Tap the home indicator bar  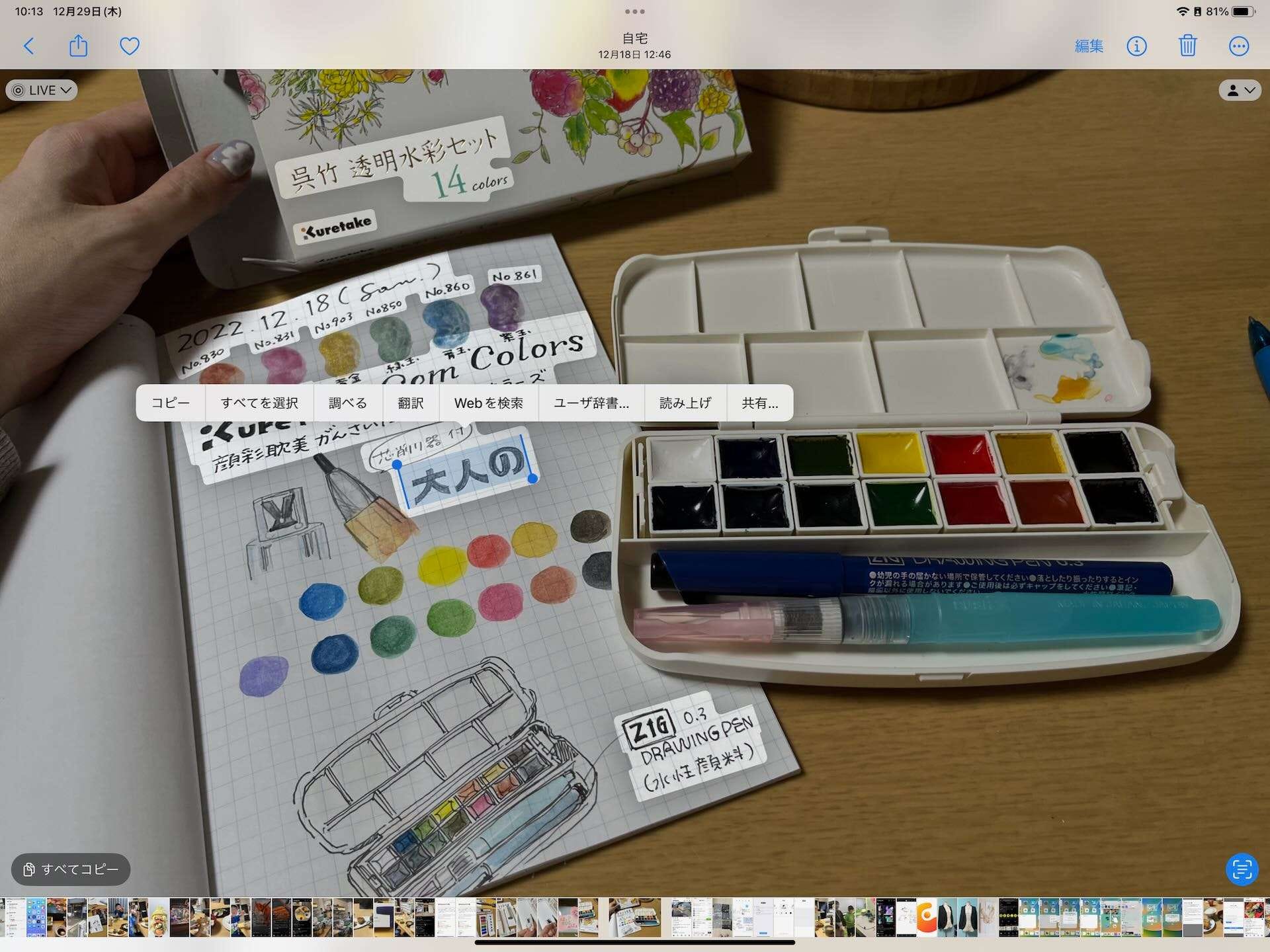pos(635,943)
